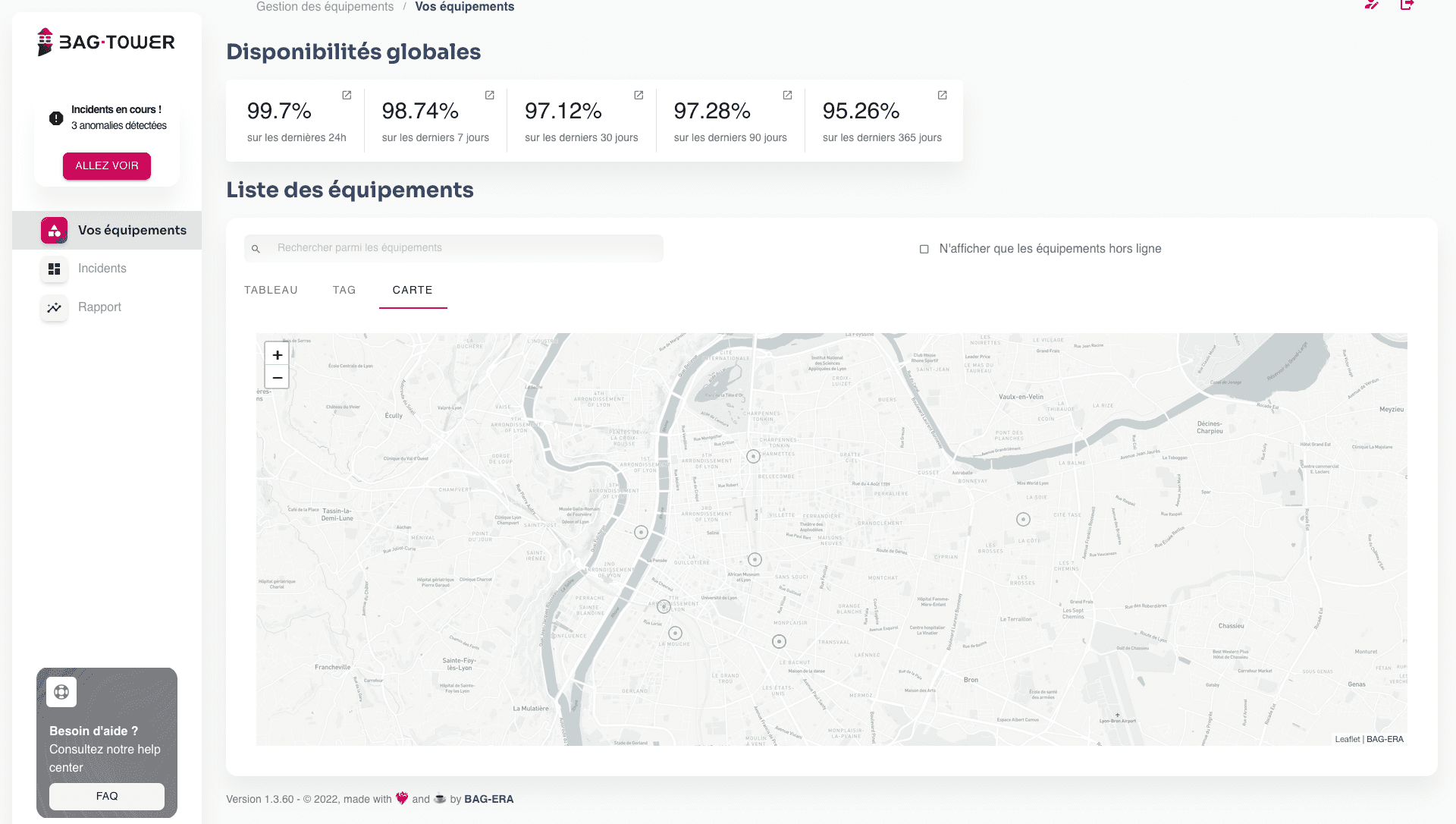Zoom out on the map
The width and height of the screenshot is (1456, 824).
tap(277, 378)
